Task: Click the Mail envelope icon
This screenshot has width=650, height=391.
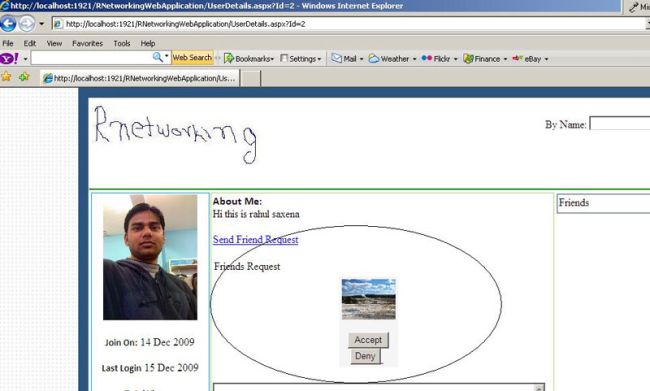Action: point(337,58)
